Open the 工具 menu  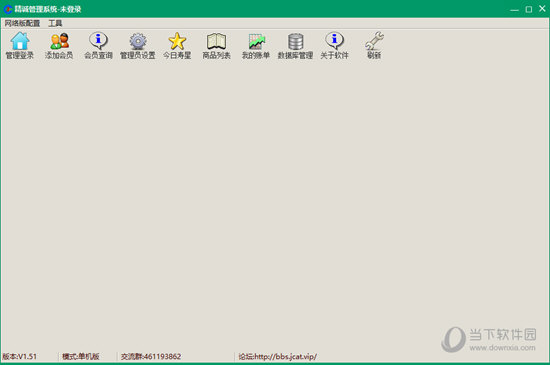[55, 23]
